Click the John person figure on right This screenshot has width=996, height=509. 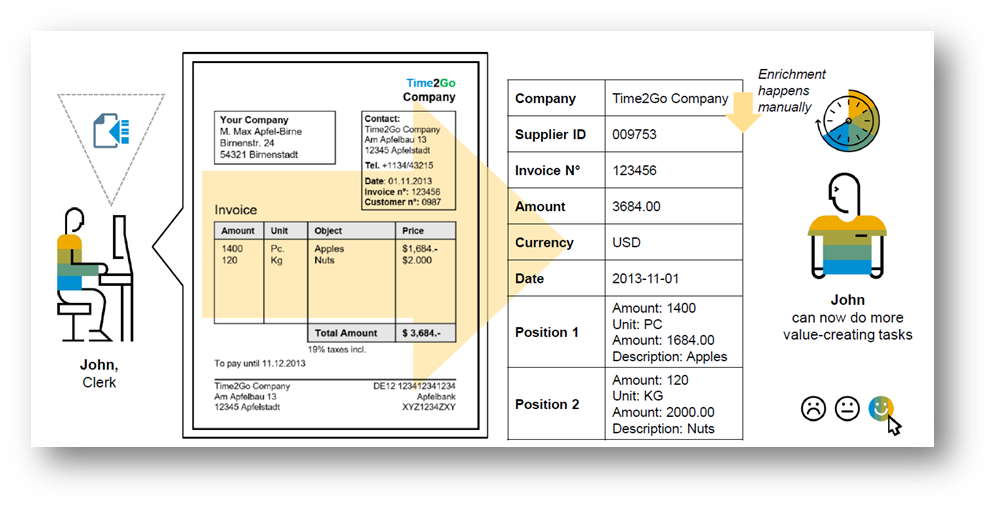(848, 230)
